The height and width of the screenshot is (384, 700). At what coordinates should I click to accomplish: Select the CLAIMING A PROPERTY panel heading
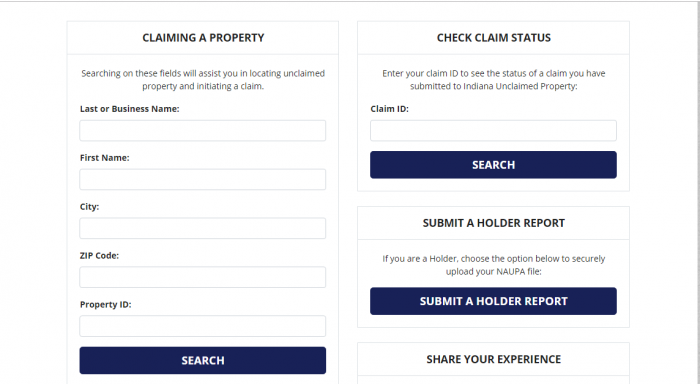pyautogui.click(x=203, y=38)
